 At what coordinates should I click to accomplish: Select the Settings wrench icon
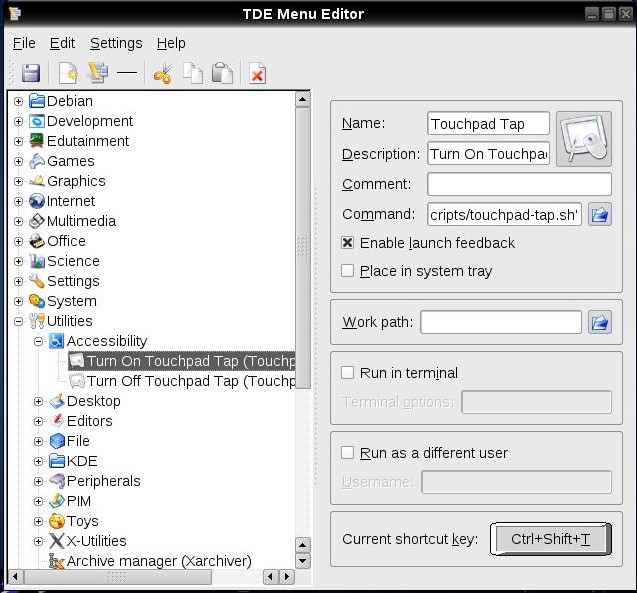37,281
